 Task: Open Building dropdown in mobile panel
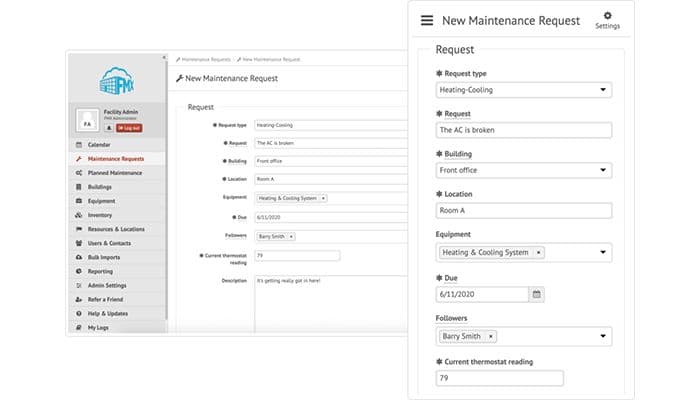[524, 170]
